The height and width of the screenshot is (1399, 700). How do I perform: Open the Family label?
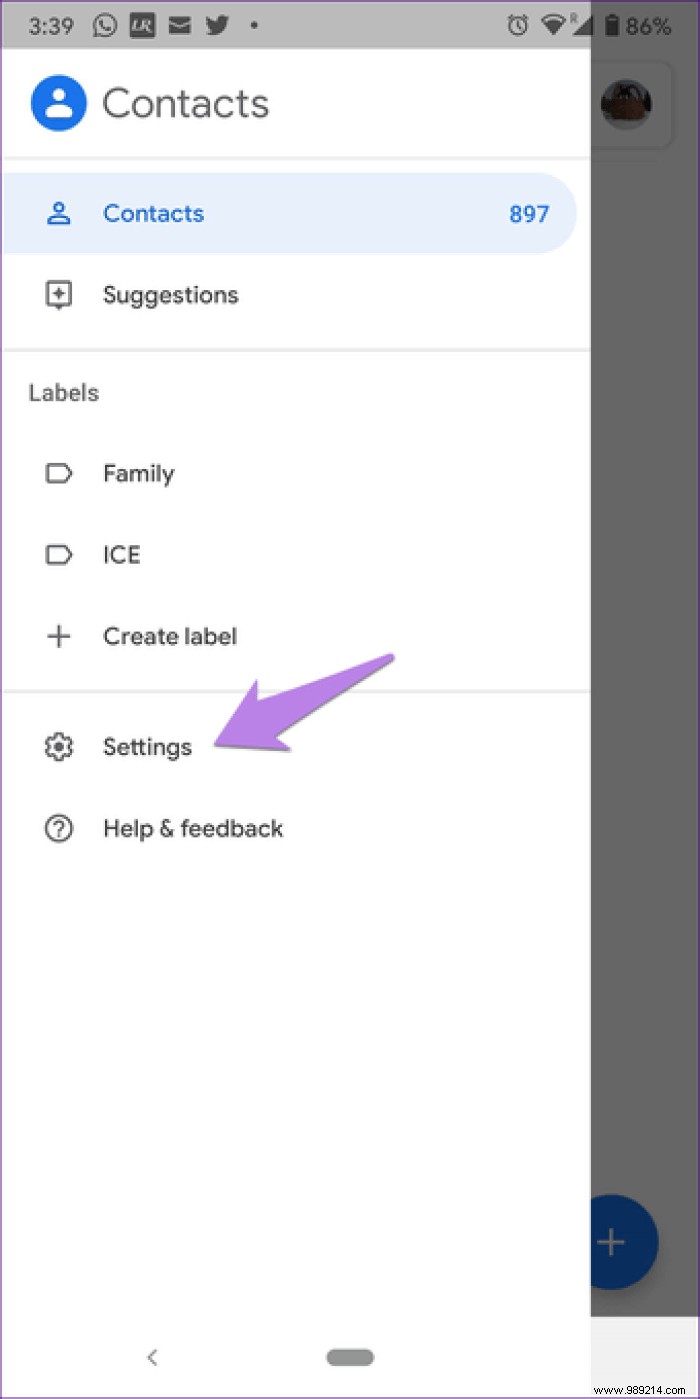138,473
